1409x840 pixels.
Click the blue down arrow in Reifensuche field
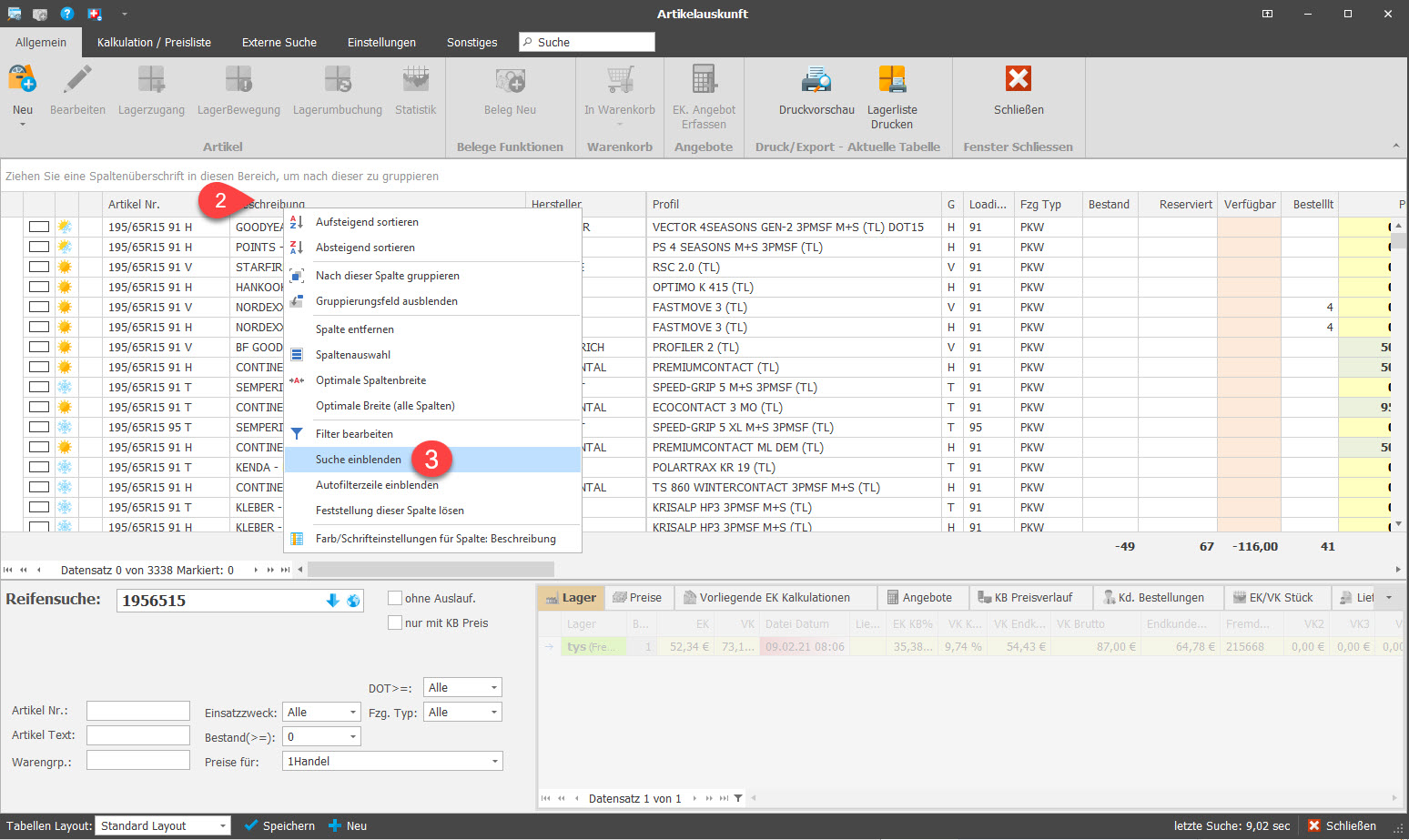point(332,600)
